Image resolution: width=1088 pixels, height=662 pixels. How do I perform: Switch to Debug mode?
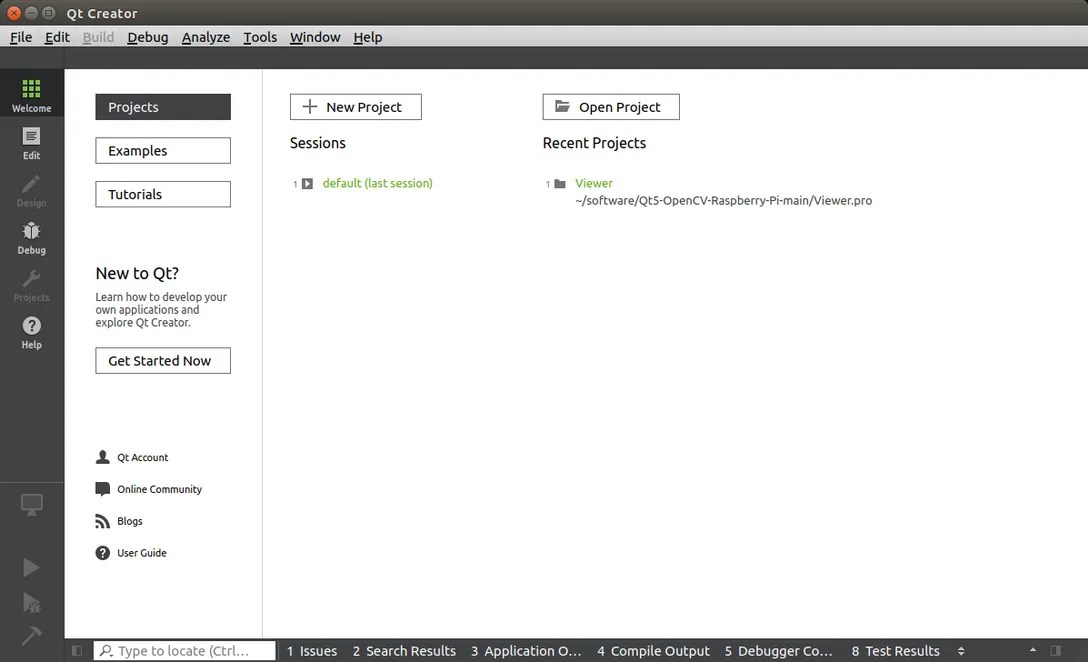(x=31, y=236)
